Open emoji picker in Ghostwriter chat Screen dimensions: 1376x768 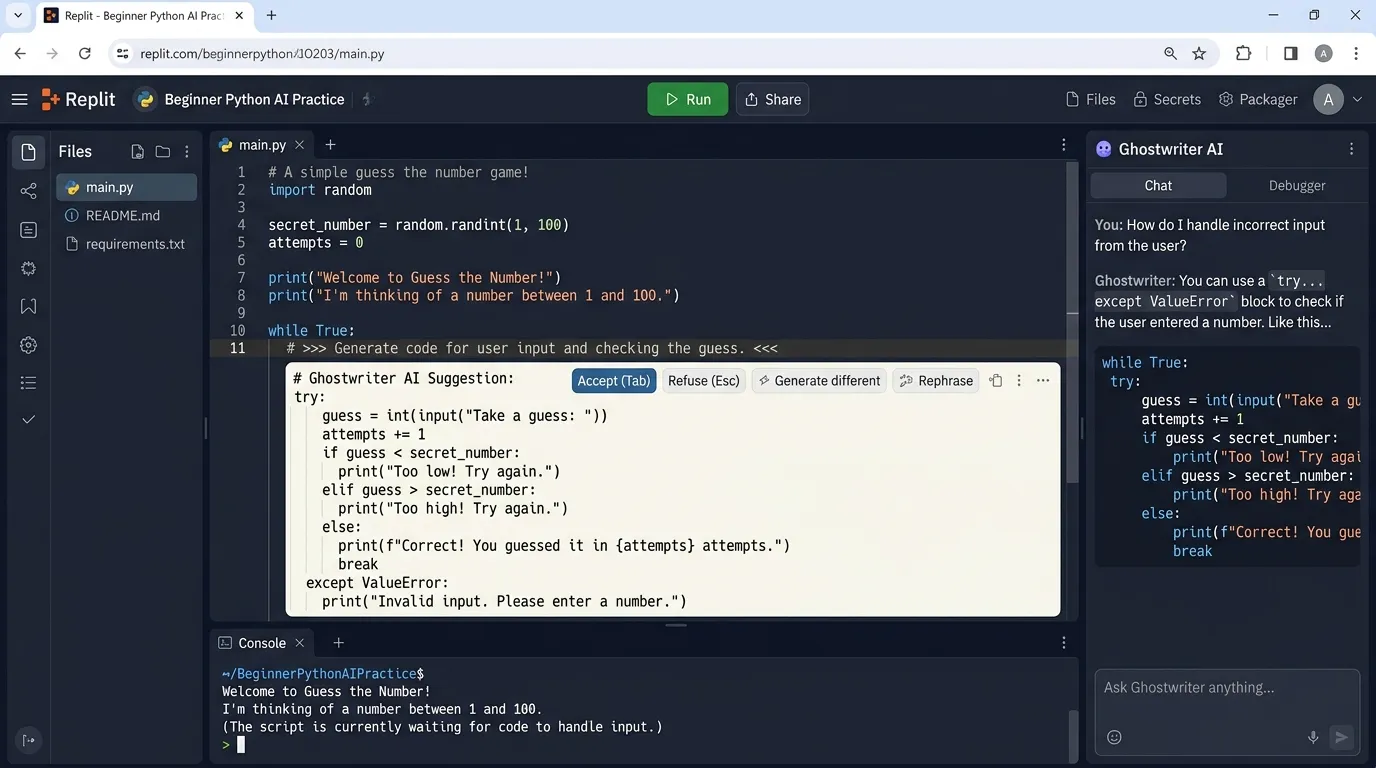click(x=1114, y=737)
